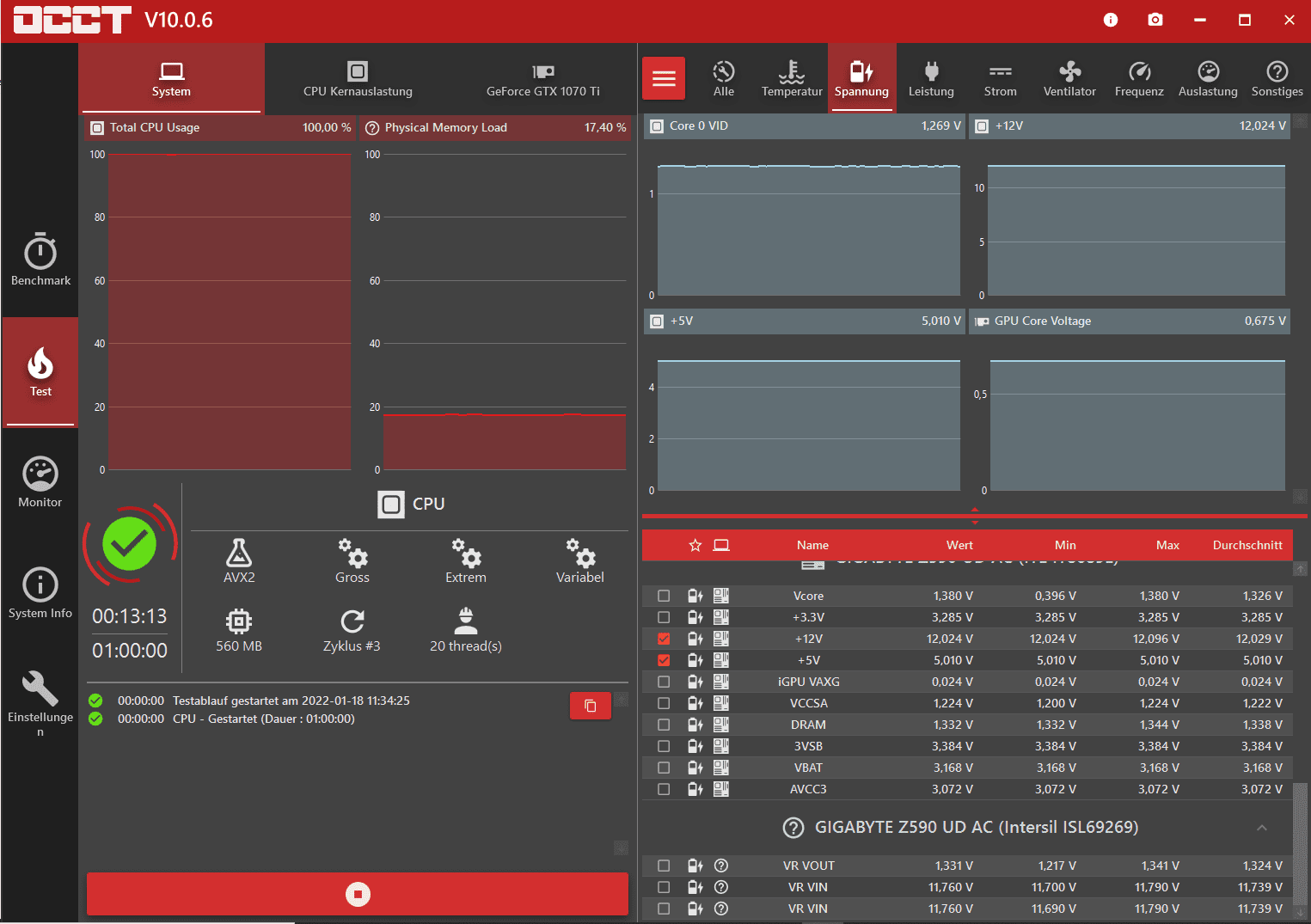Enable the 3VSB checkbox
Image resolution: width=1311 pixels, height=924 pixels.
(664, 746)
